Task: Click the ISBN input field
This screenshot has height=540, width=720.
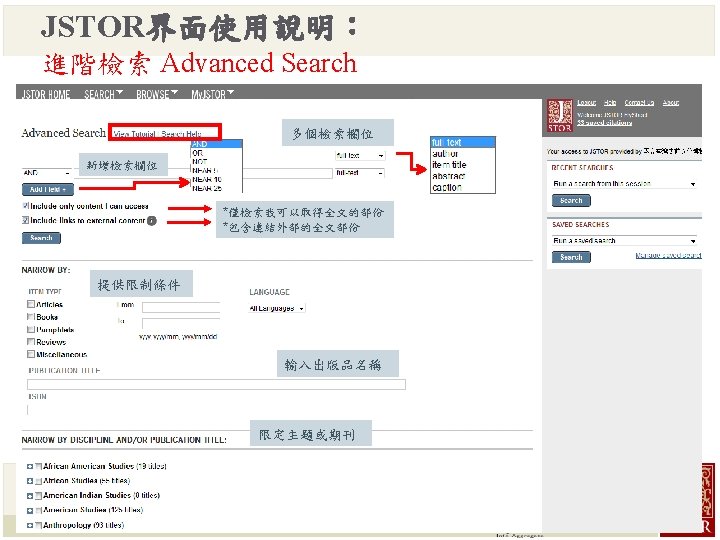Action: pyautogui.click(x=29, y=410)
